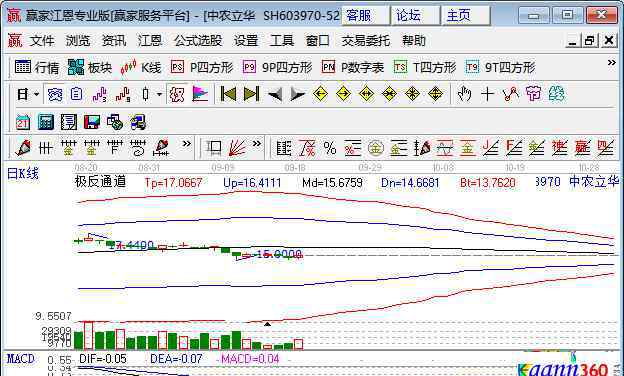The height and width of the screenshot is (376, 624).
Task: Jump to first bar with olive skip-back arrow
Action: [228, 94]
